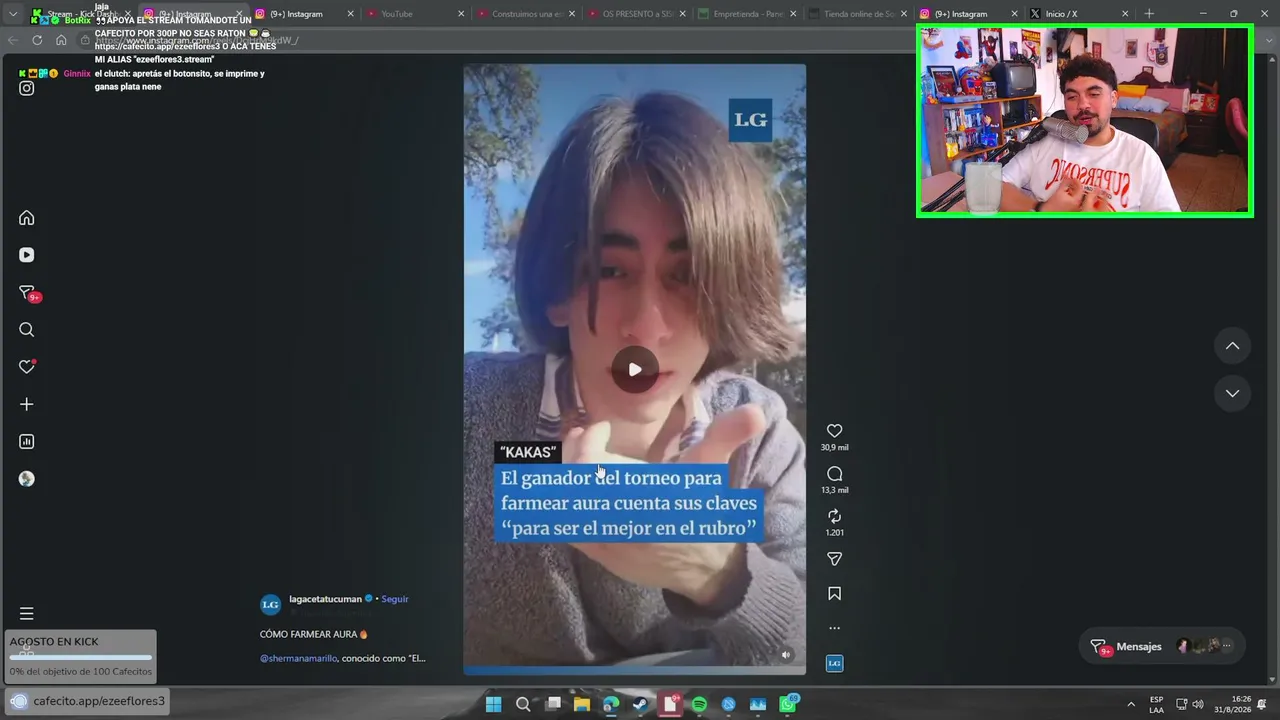Open Windows taskbar search
This screenshot has width=1280, height=720.
pyautogui.click(x=523, y=704)
